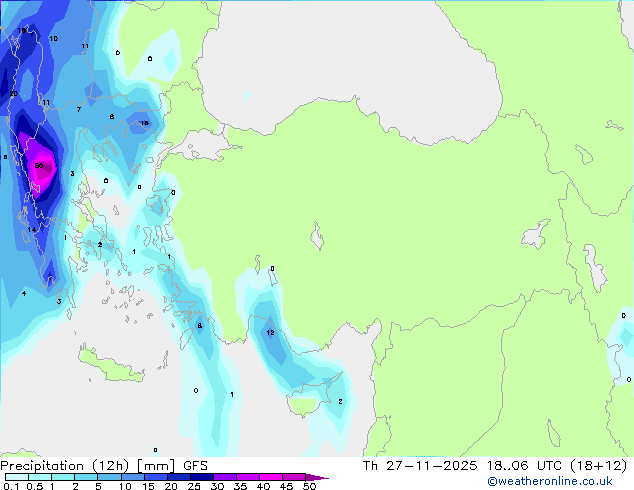The image size is (634, 490).
Task: Click the '14' precipitation value on the map
Action: (32, 230)
